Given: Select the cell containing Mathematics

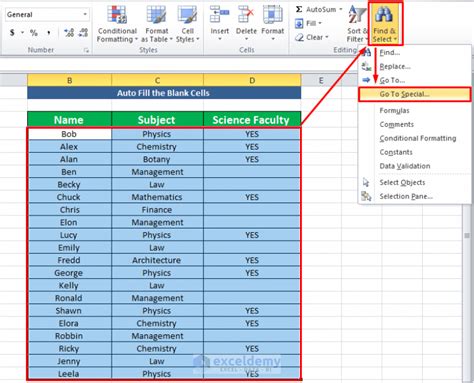Looking at the screenshot, I should click(157, 197).
